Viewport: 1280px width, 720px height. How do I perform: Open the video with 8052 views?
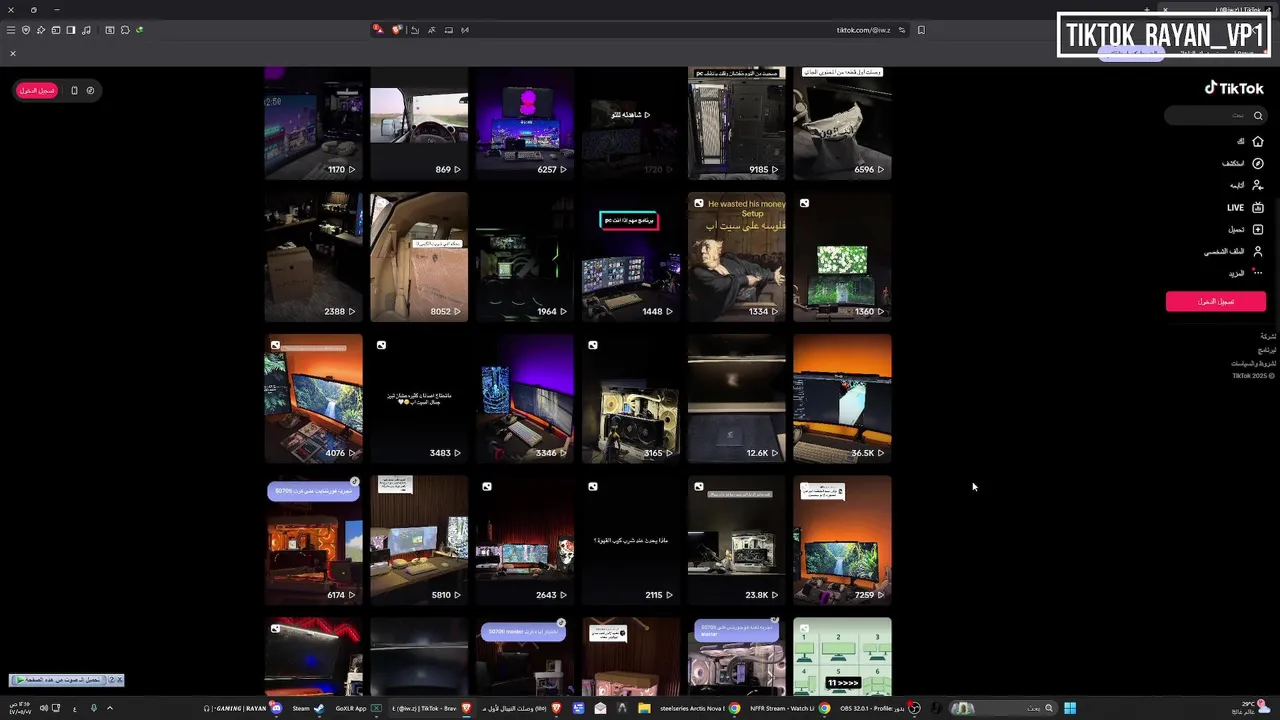coord(419,257)
